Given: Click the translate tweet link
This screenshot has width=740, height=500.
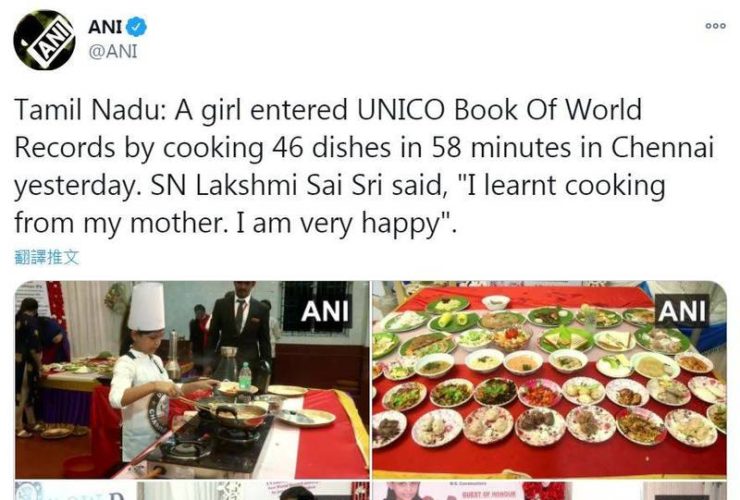Looking at the screenshot, I should pyautogui.click(x=47, y=257).
